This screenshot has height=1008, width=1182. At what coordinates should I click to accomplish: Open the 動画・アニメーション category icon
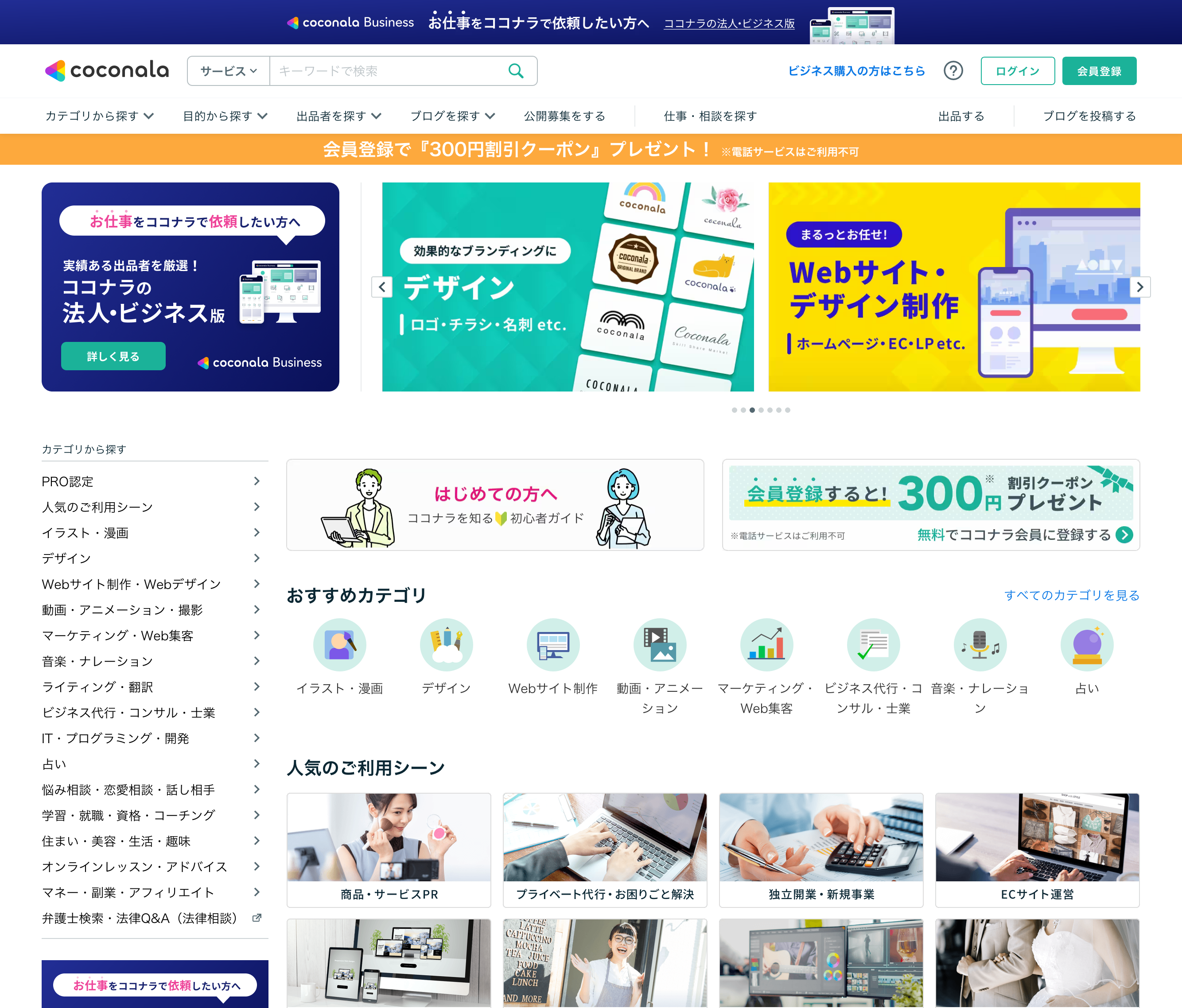pyautogui.click(x=660, y=645)
